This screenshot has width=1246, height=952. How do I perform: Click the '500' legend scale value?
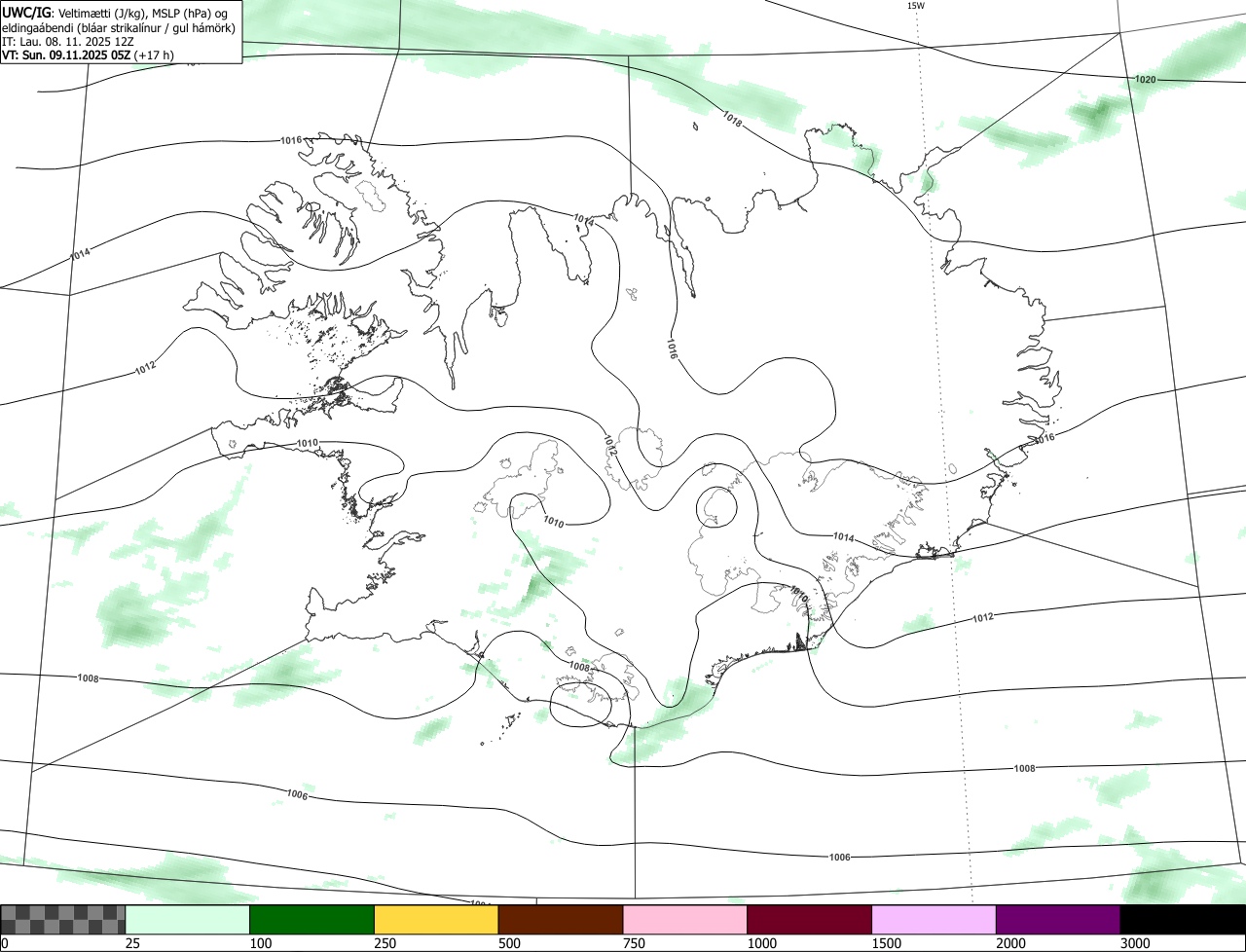pos(509,943)
